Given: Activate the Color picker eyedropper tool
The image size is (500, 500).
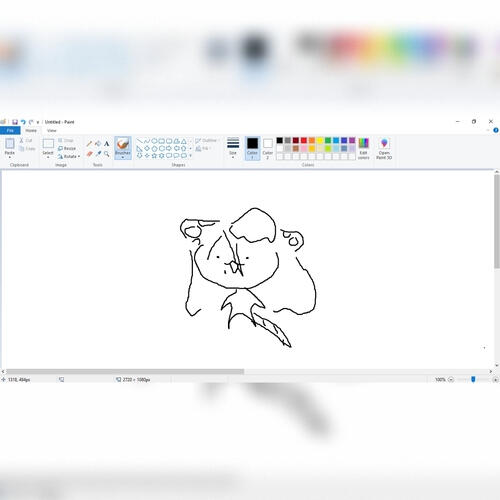Looking at the screenshot, I should (98, 154).
